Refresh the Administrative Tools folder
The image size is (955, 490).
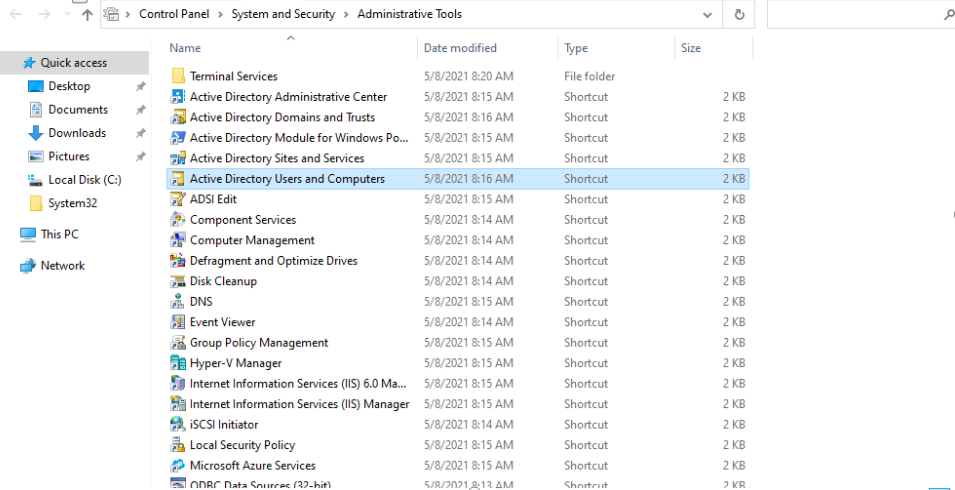[x=739, y=15]
